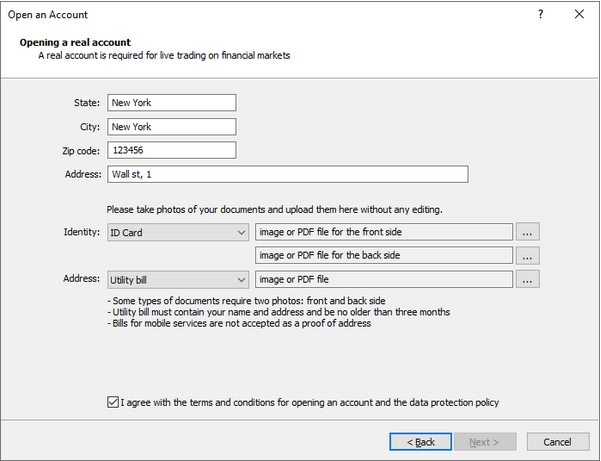Browse for the ID back side file
This screenshot has width=601, height=461.
tap(530, 256)
